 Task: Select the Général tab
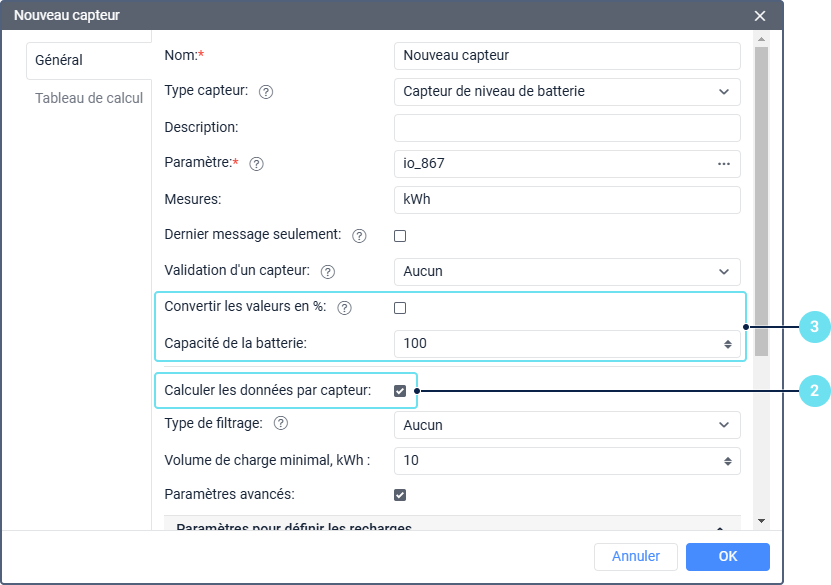[x=59, y=60]
